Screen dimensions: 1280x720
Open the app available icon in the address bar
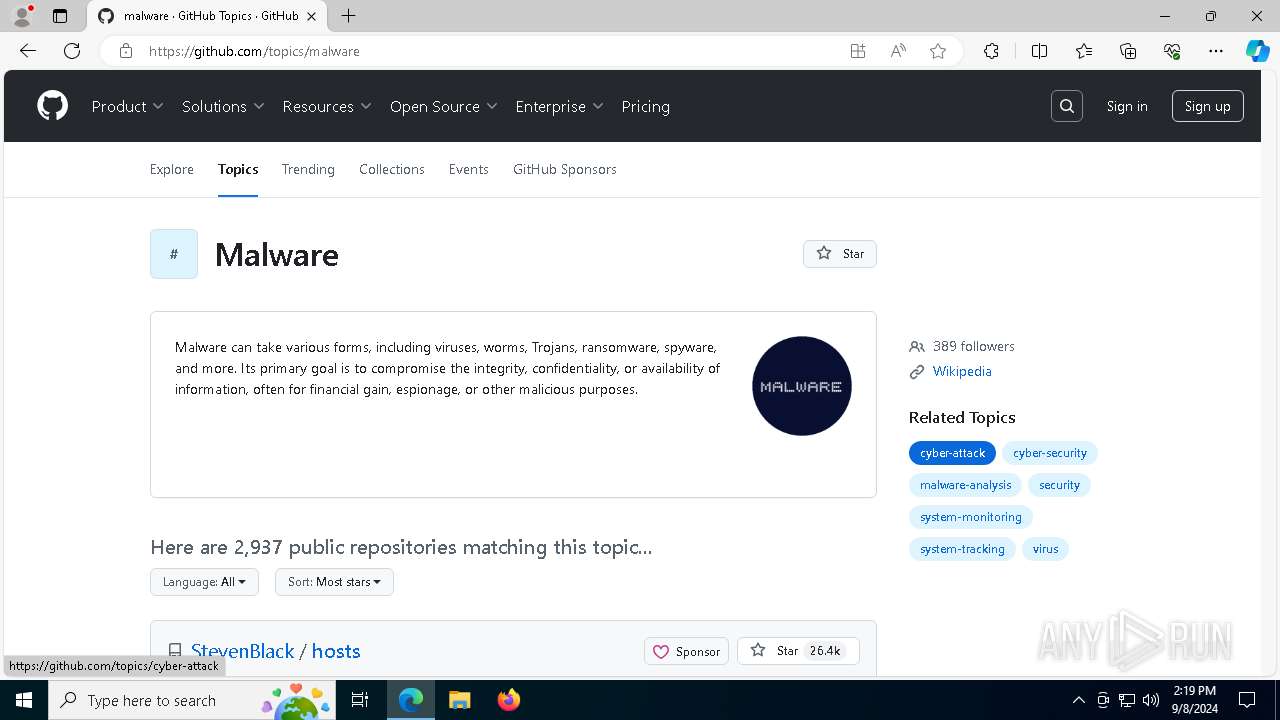coord(858,51)
